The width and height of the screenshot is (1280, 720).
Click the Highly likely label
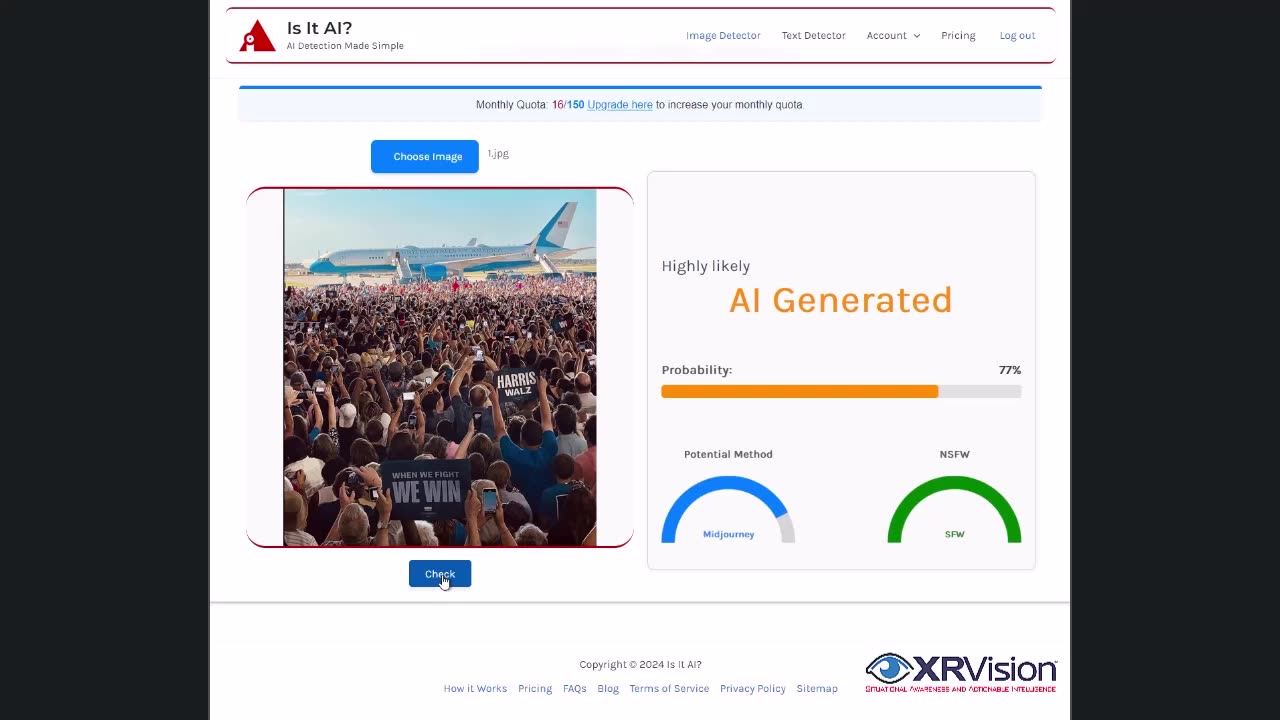[x=705, y=266]
